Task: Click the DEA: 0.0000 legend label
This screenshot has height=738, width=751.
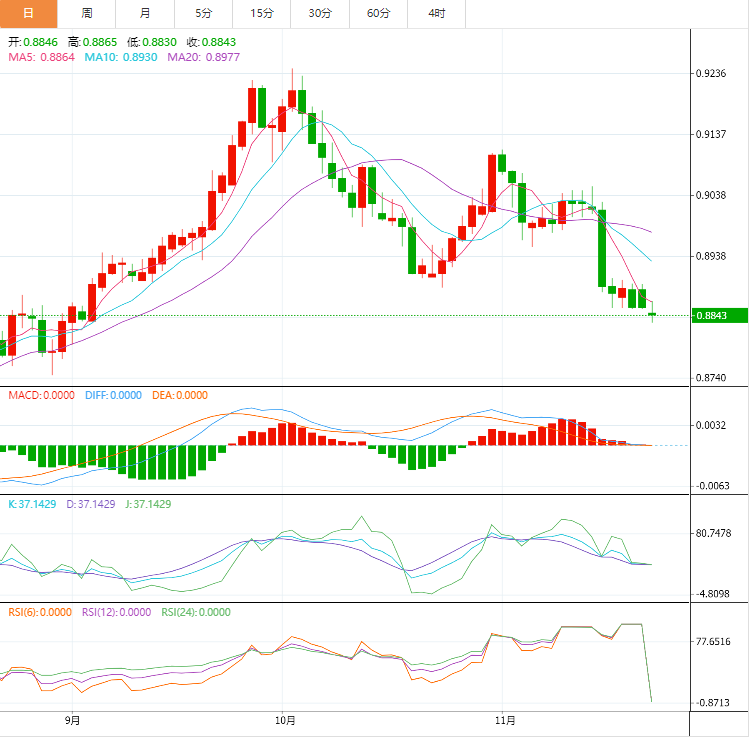Action: (x=180, y=395)
